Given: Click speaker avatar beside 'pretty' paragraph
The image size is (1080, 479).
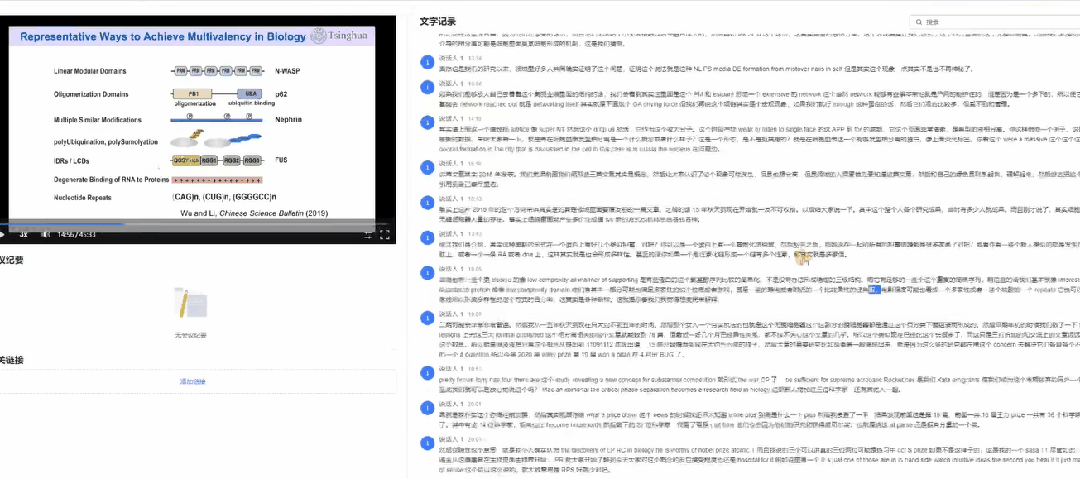Looking at the screenshot, I should coord(426,373).
